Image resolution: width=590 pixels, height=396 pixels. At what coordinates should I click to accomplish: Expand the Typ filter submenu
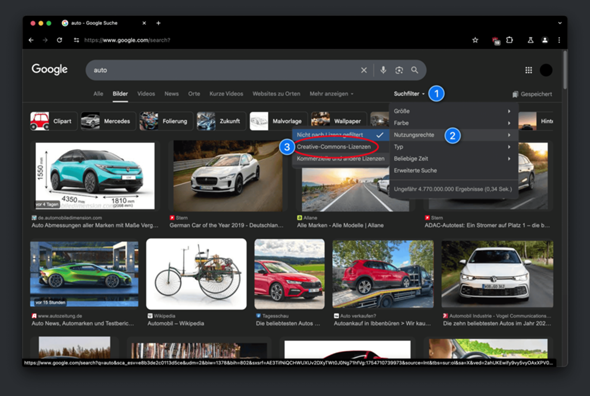click(453, 147)
